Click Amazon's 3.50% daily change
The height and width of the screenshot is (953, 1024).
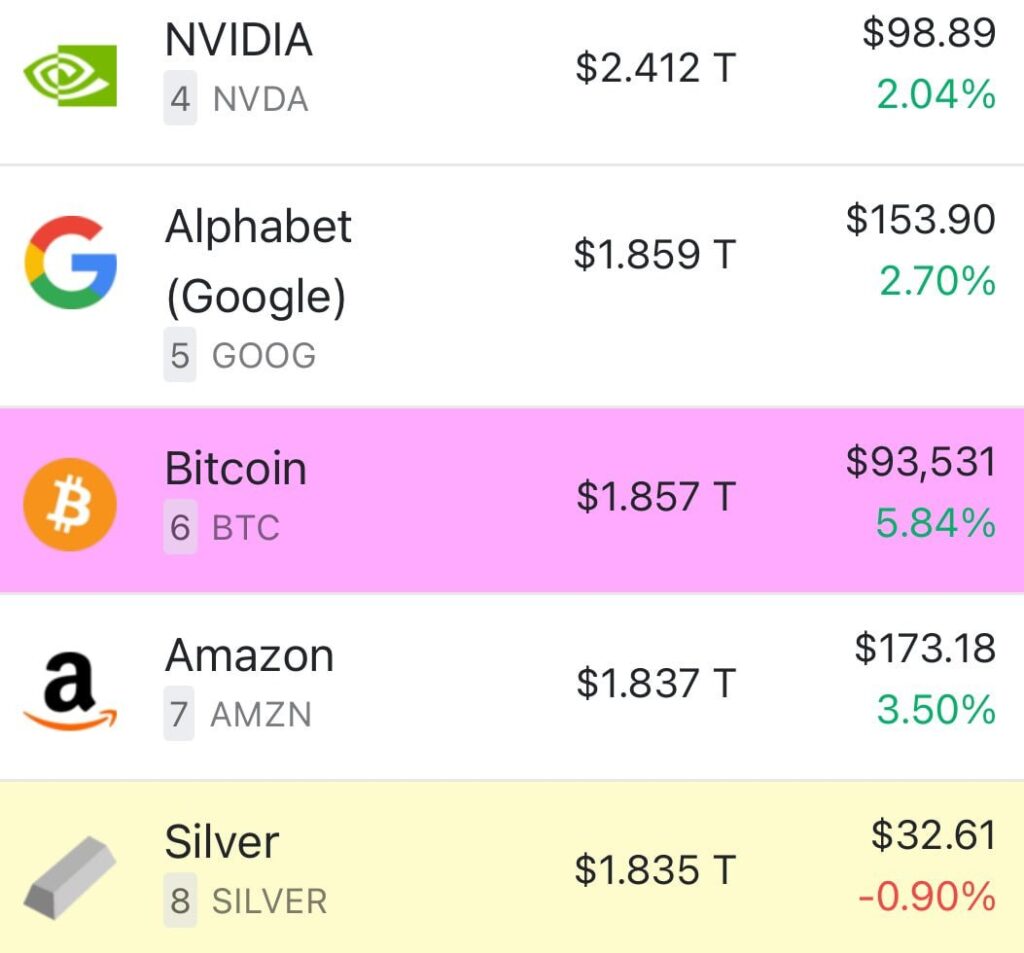936,709
